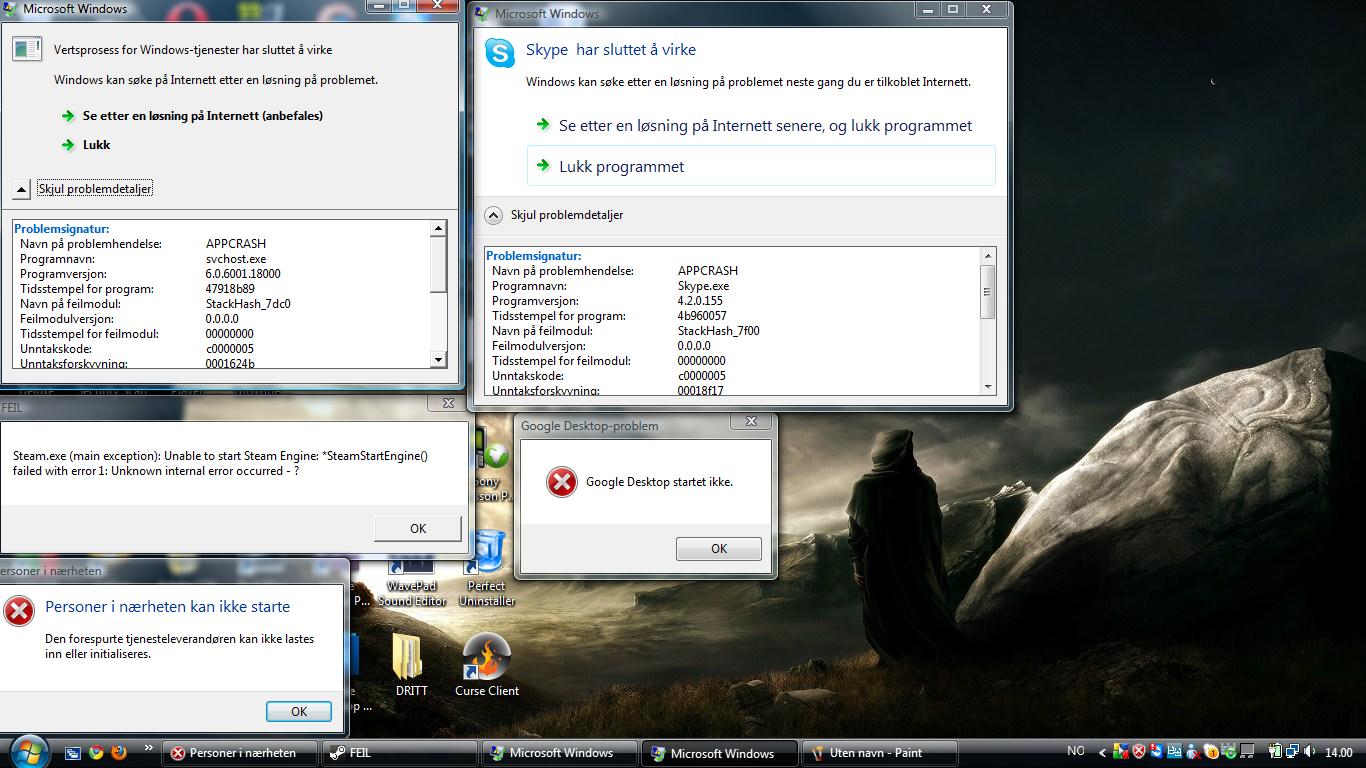Click the Switch between windows quick launch icon
This screenshot has height=768, width=1366.
coord(73,753)
